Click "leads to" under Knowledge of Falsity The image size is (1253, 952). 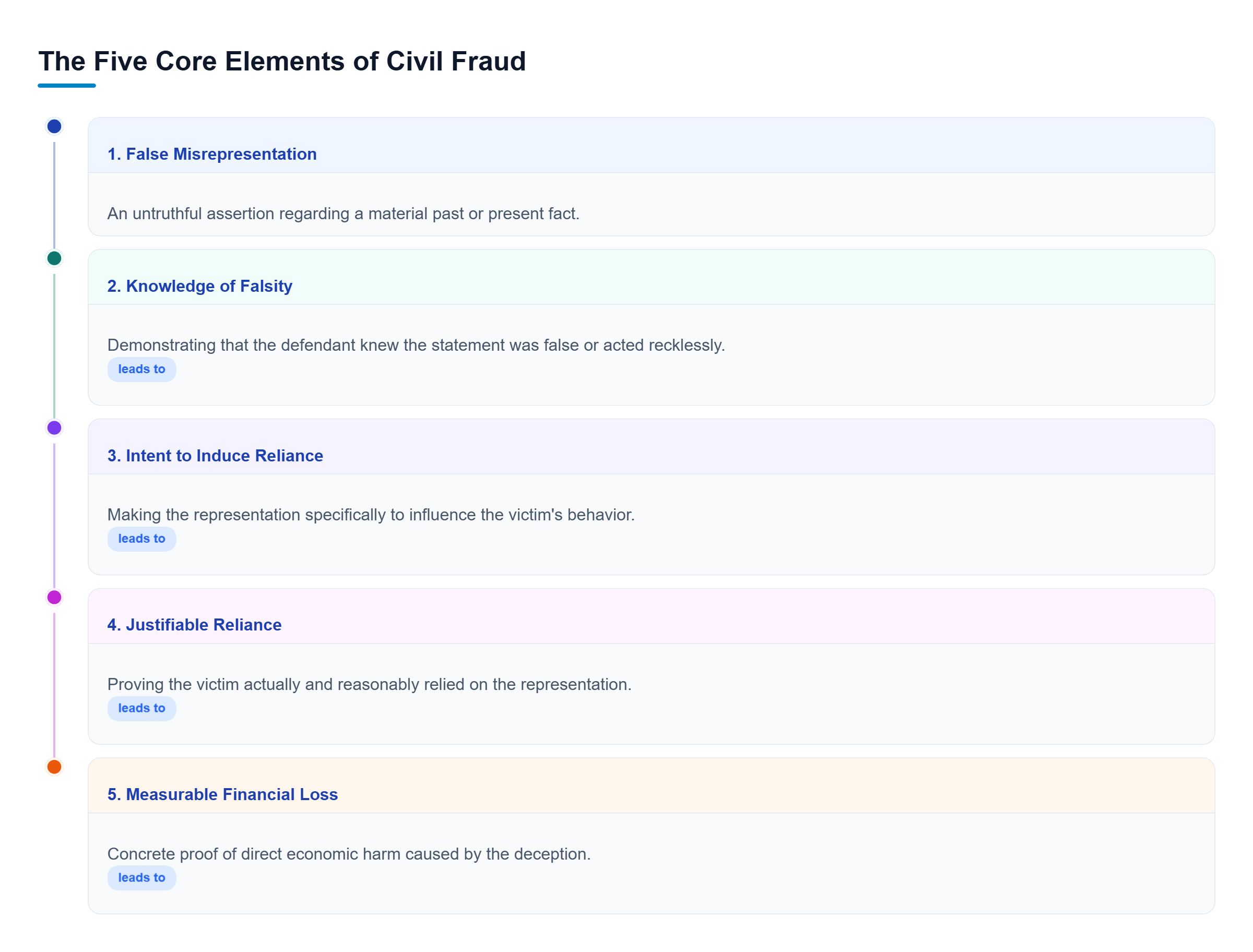click(141, 370)
